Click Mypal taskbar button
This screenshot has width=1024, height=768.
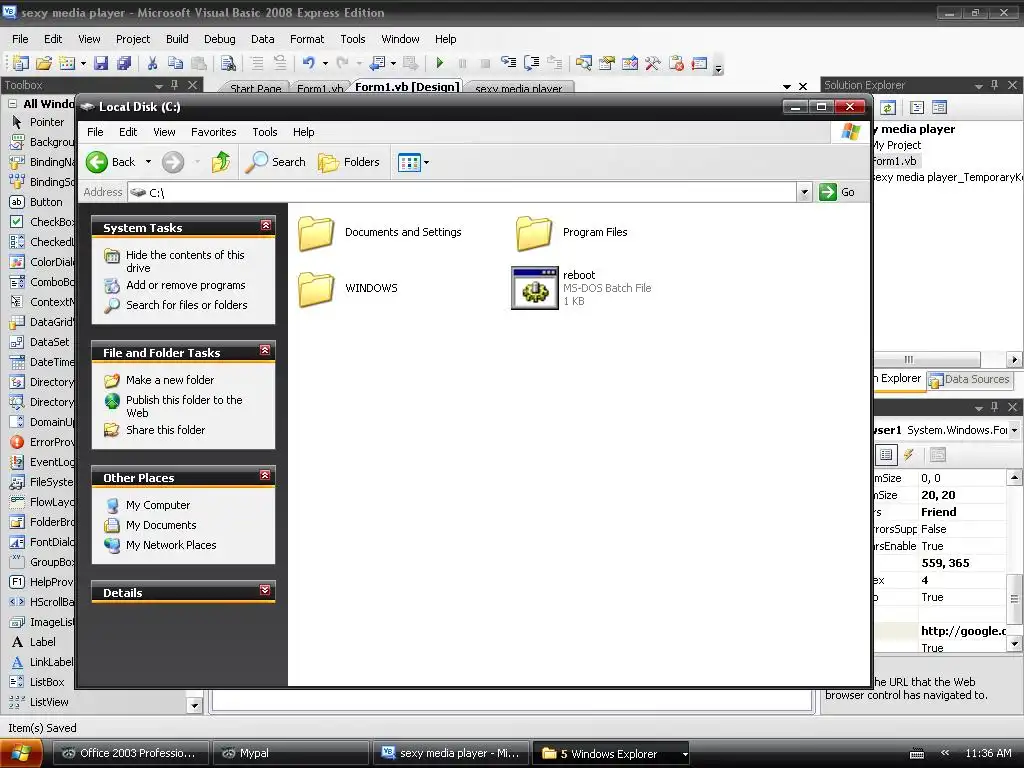pos(290,754)
